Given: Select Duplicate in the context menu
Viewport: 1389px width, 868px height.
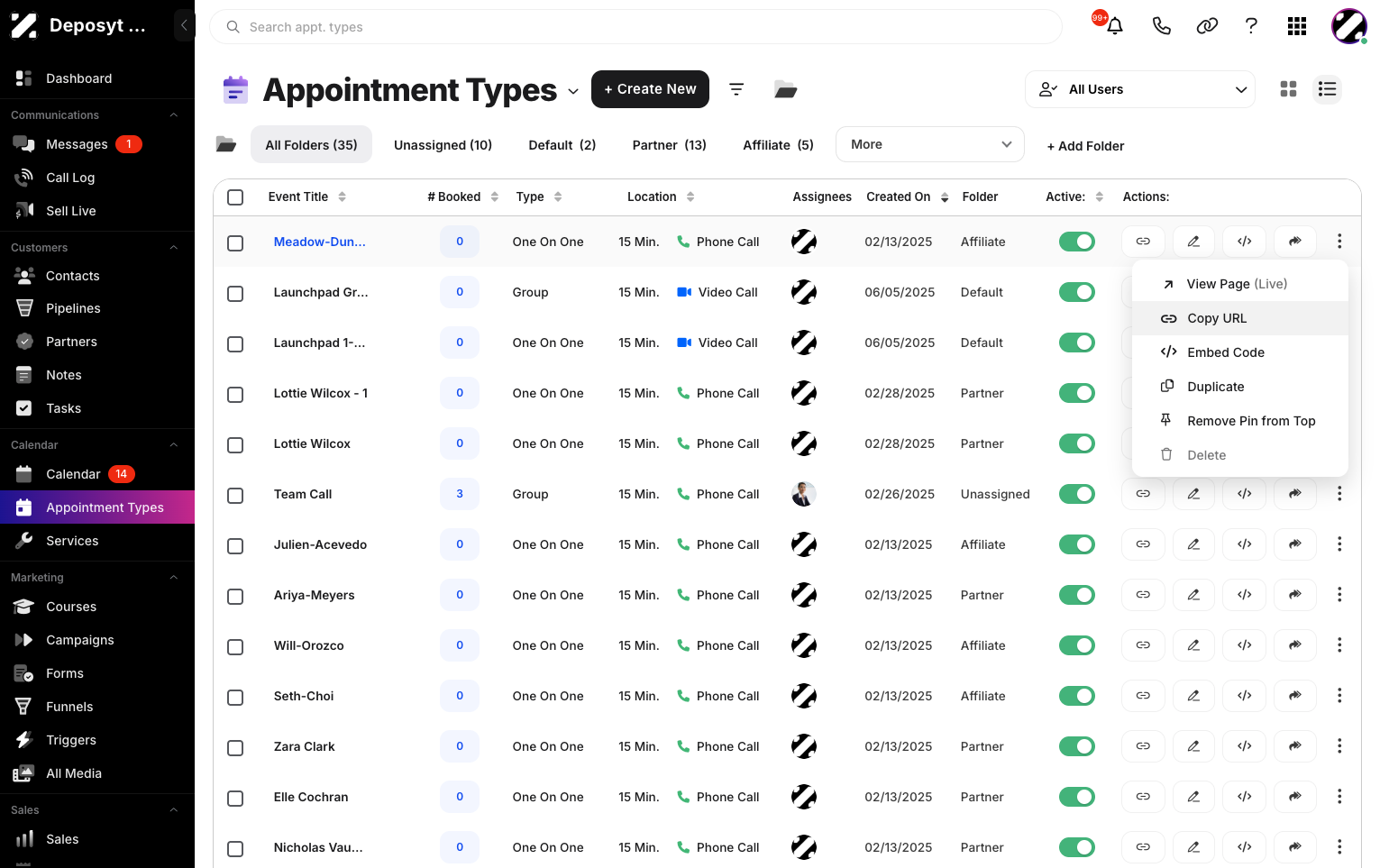Looking at the screenshot, I should (1240, 387).
